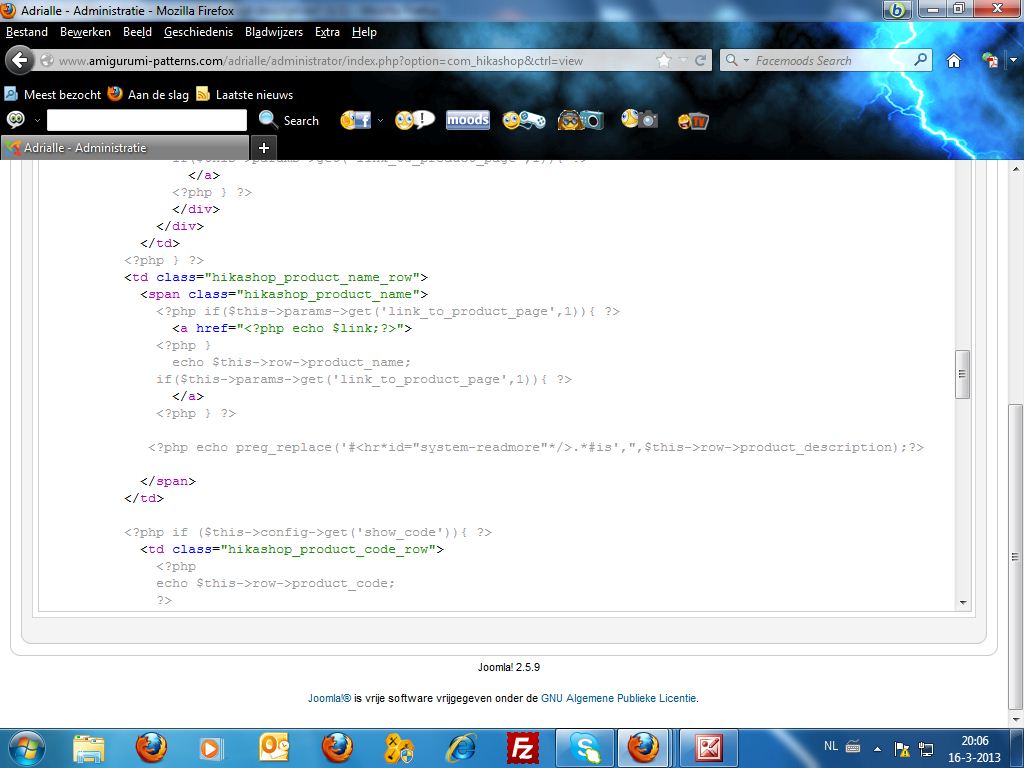Open Skype from the taskbar

pyautogui.click(x=584, y=747)
